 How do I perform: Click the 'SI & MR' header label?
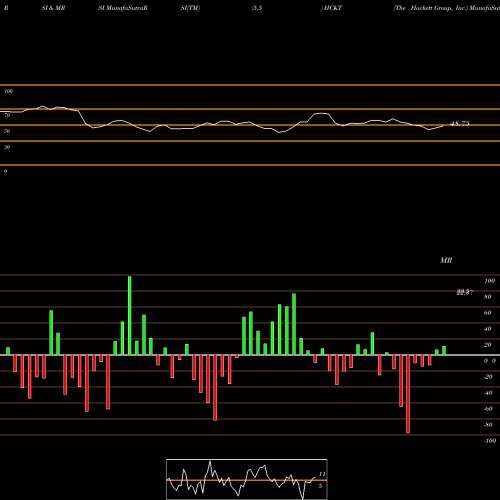point(53,8)
